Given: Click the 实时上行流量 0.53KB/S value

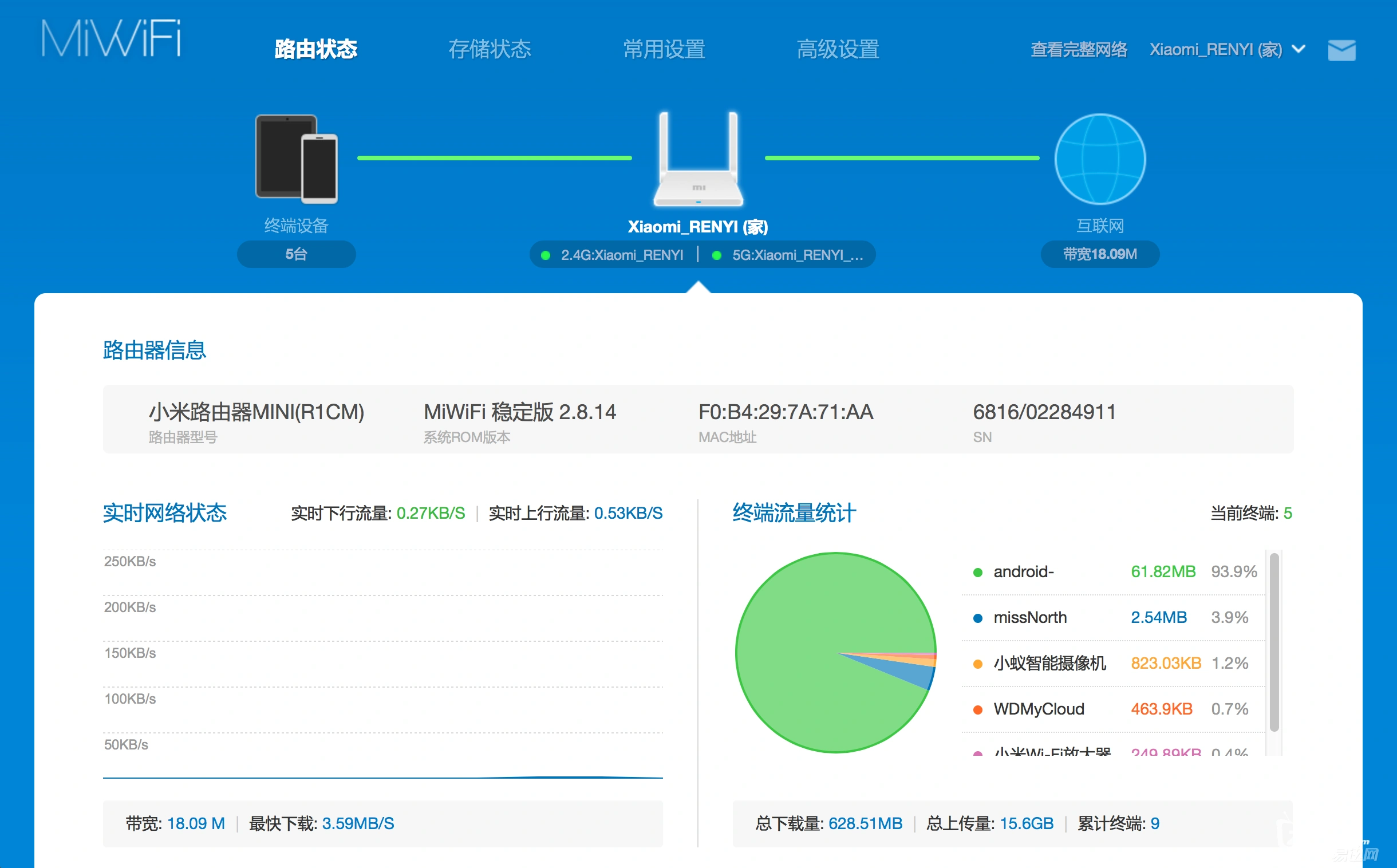Looking at the screenshot, I should click(629, 513).
